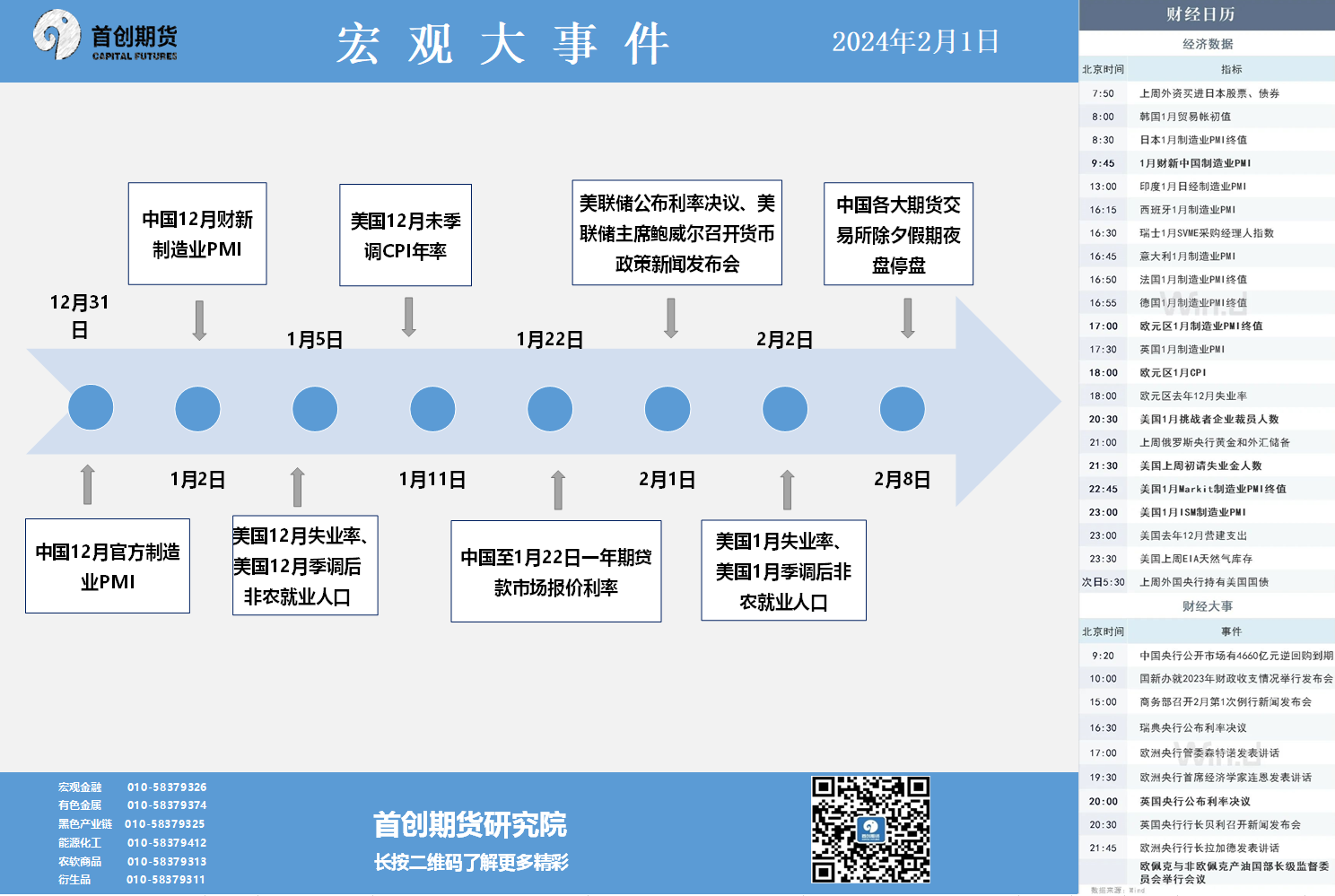Click 有色金属 phone number 010-58379374
The height and width of the screenshot is (896, 1335).
point(167,805)
